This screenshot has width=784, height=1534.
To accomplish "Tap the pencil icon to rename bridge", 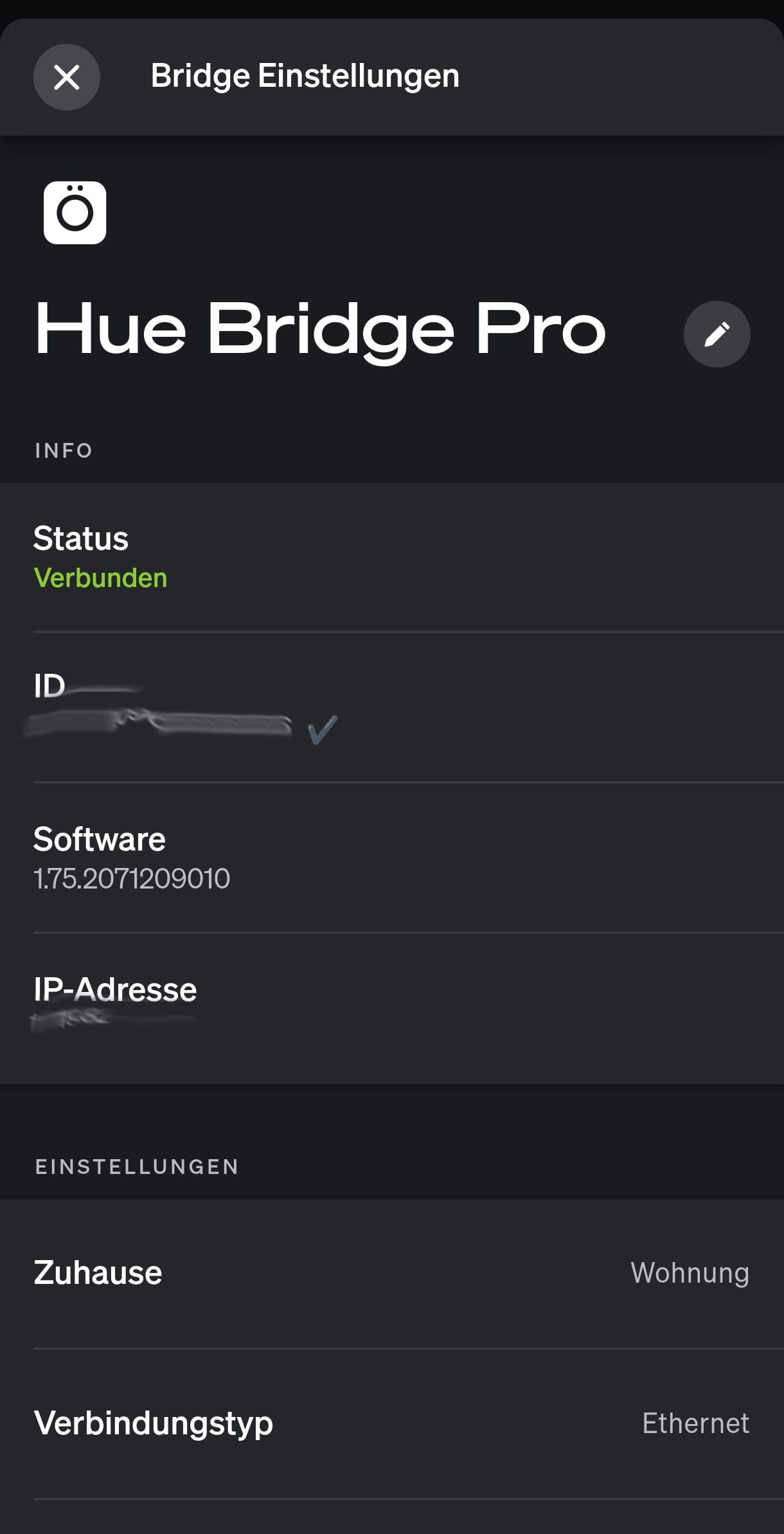I will (x=717, y=334).
